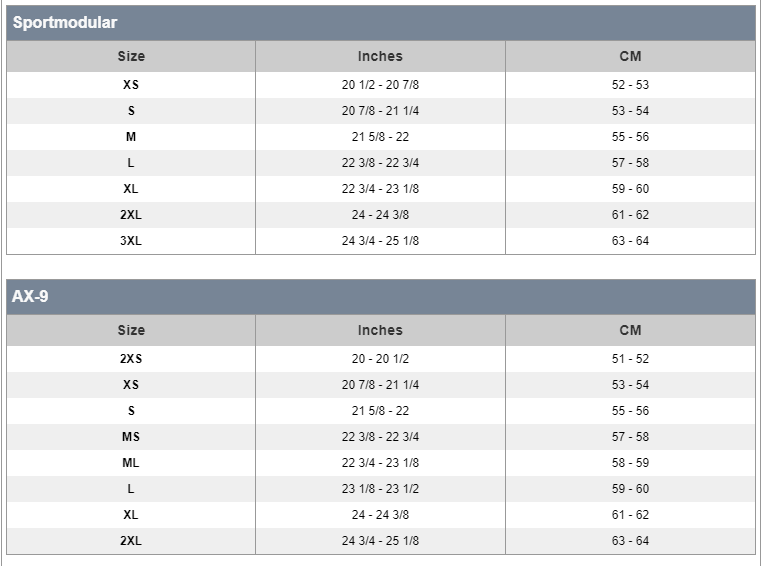761x566 pixels.
Task: Select the Sportmodular Size column header
Action: pos(131,56)
